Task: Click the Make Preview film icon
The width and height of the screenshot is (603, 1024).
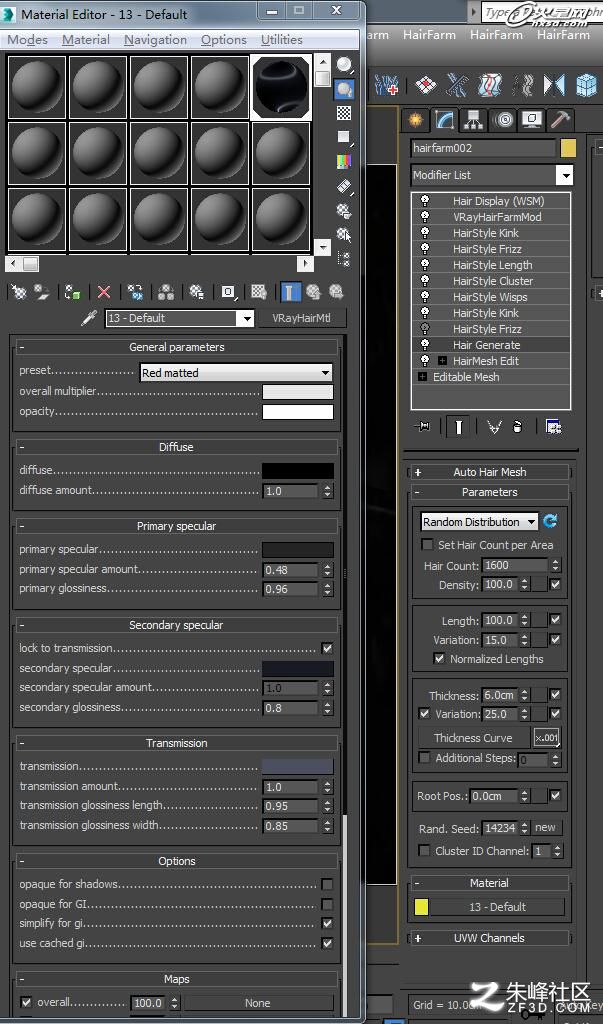Action: tap(344, 186)
